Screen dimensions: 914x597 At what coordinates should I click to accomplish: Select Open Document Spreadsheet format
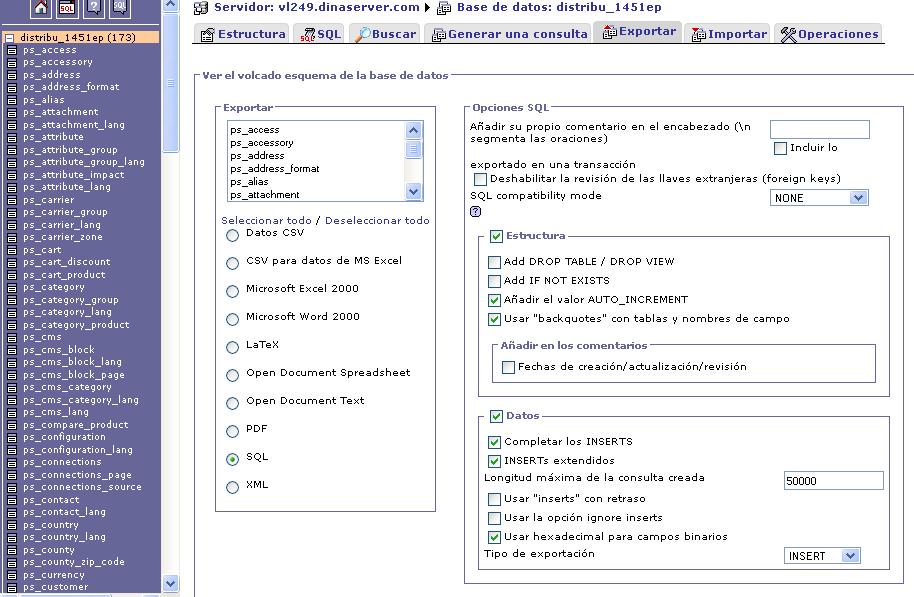click(233, 375)
